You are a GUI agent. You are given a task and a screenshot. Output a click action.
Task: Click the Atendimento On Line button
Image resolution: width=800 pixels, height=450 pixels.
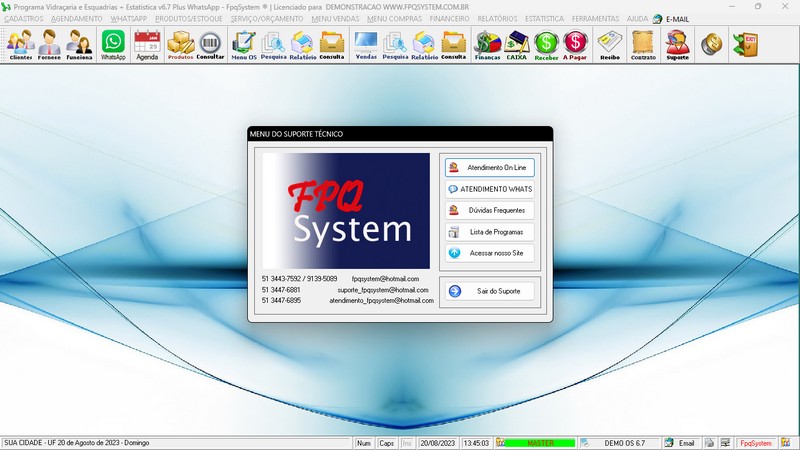tap(490, 167)
